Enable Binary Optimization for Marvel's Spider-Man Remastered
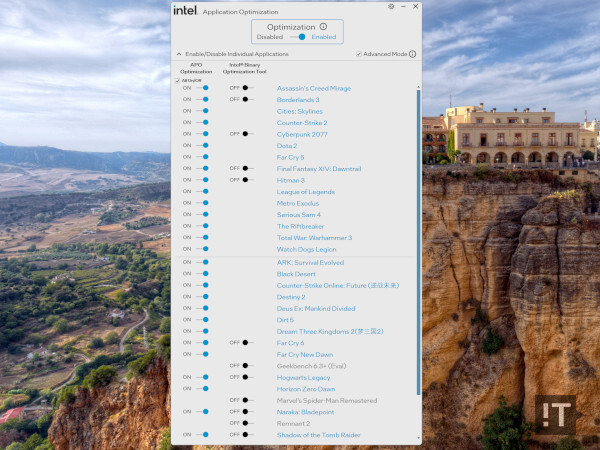Viewport: 600px width, 450px height. coord(248,400)
